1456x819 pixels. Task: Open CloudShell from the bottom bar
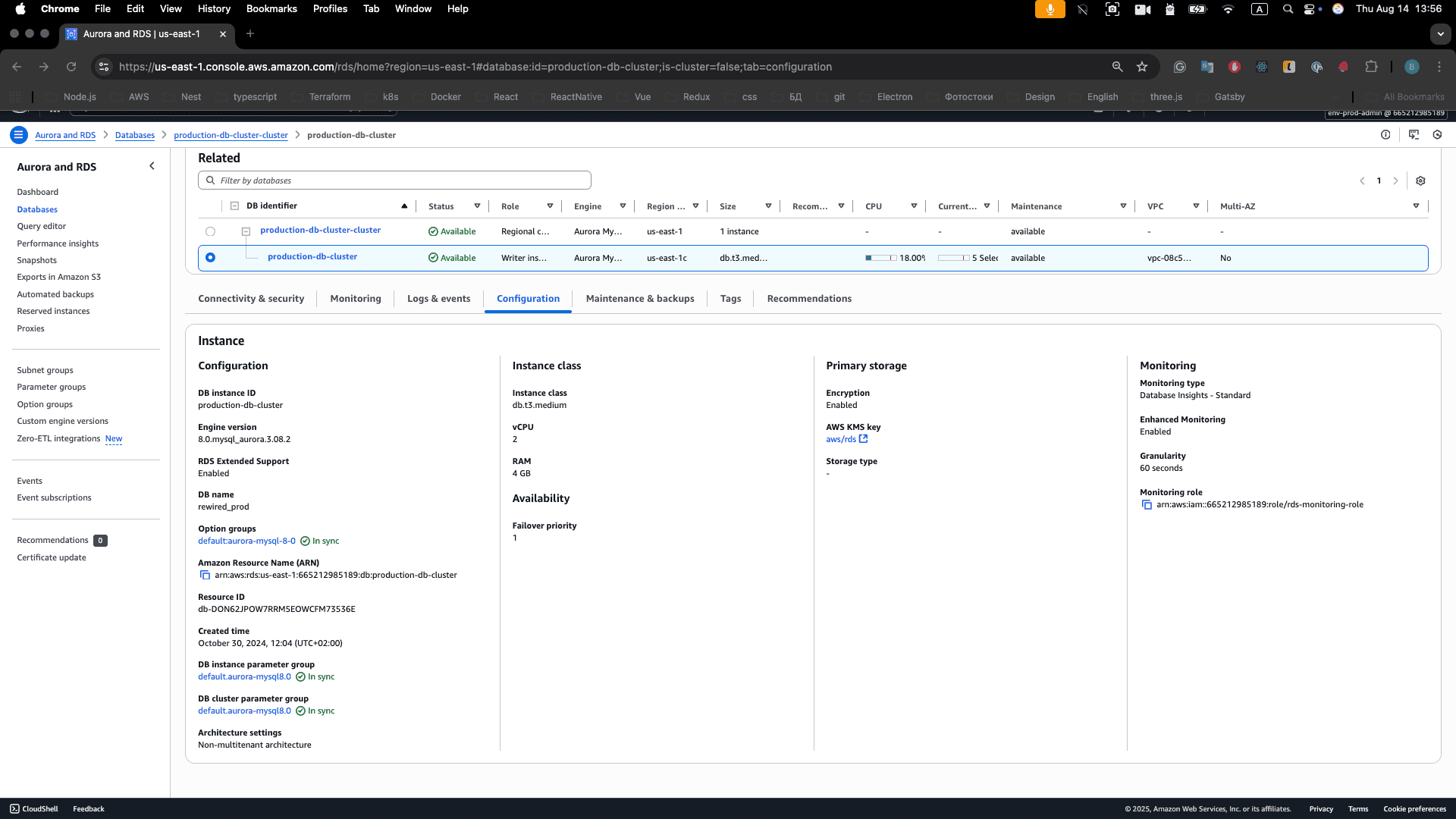pyautogui.click(x=33, y=808)
